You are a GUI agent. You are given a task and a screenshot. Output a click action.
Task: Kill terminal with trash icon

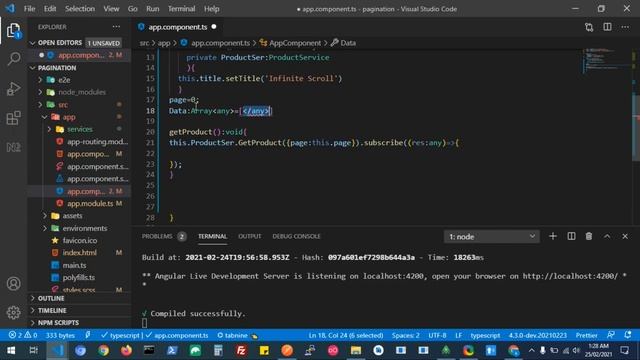pos(589,236)
